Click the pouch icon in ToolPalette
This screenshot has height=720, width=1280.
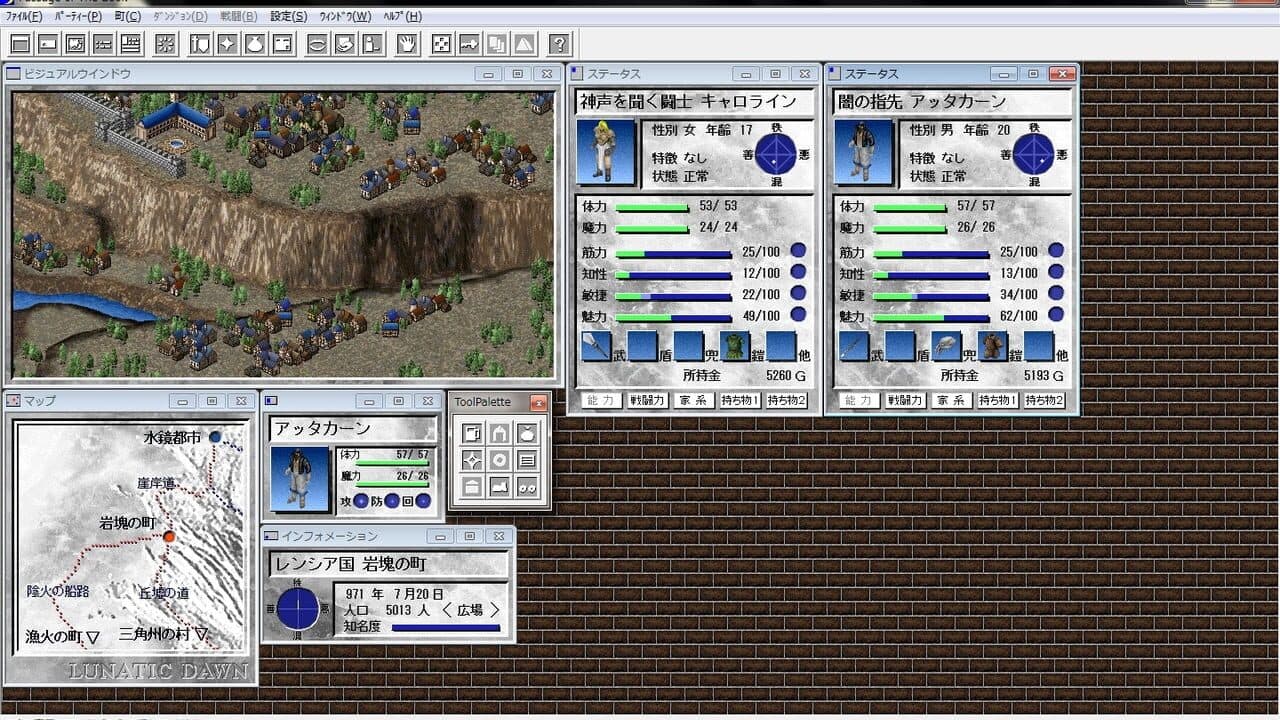[527, 433]
